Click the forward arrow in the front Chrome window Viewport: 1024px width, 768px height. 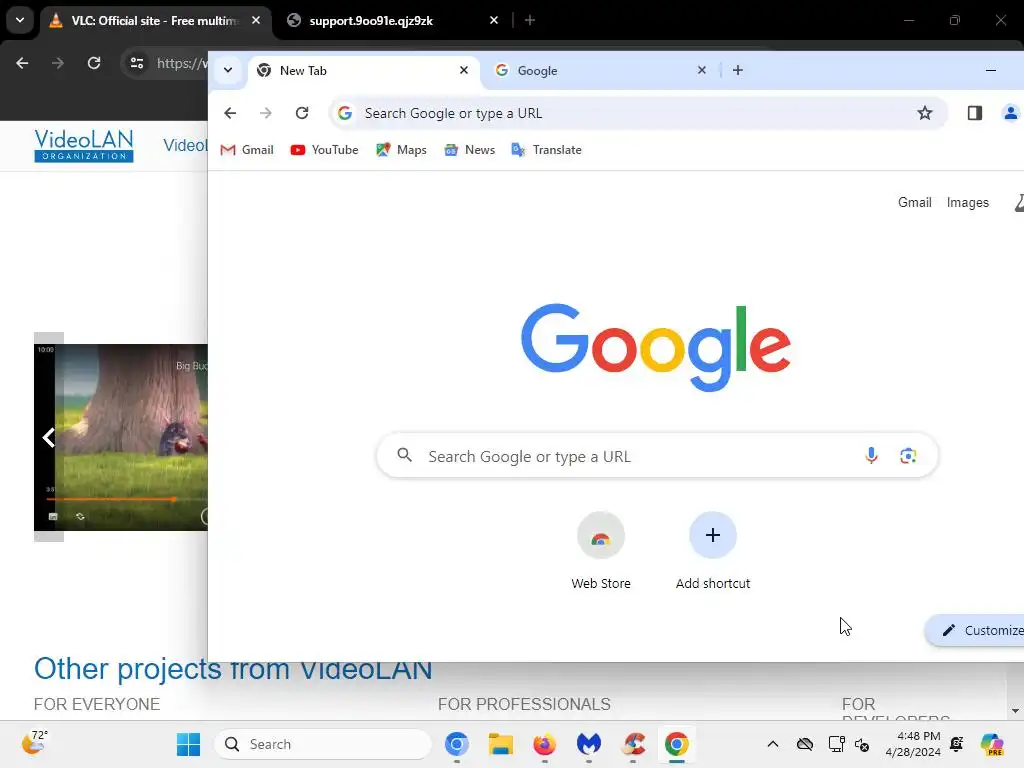pyautogui.click(x=265, y=113)
